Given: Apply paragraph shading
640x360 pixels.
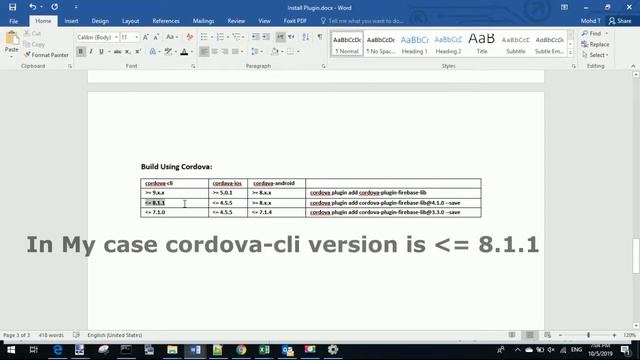Looking at the screenshot, I should pos(275,51).
